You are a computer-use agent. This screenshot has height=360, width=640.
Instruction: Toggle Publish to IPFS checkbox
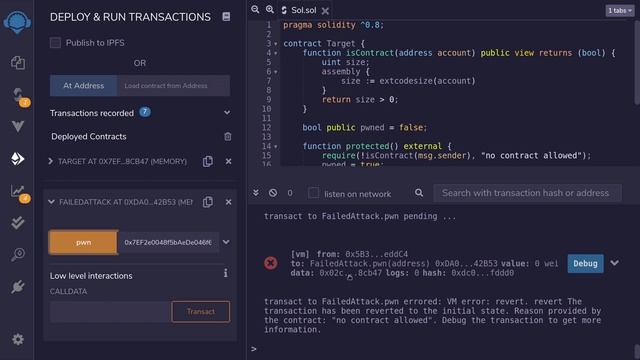[56, 43]
